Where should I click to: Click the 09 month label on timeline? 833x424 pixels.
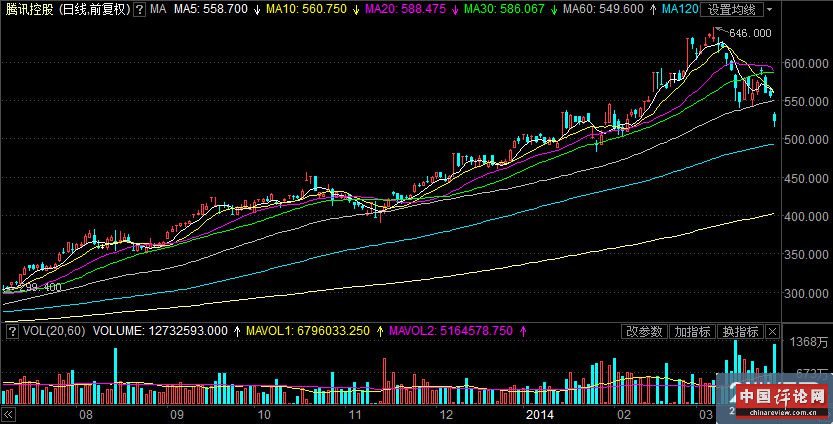click(176, 415)
